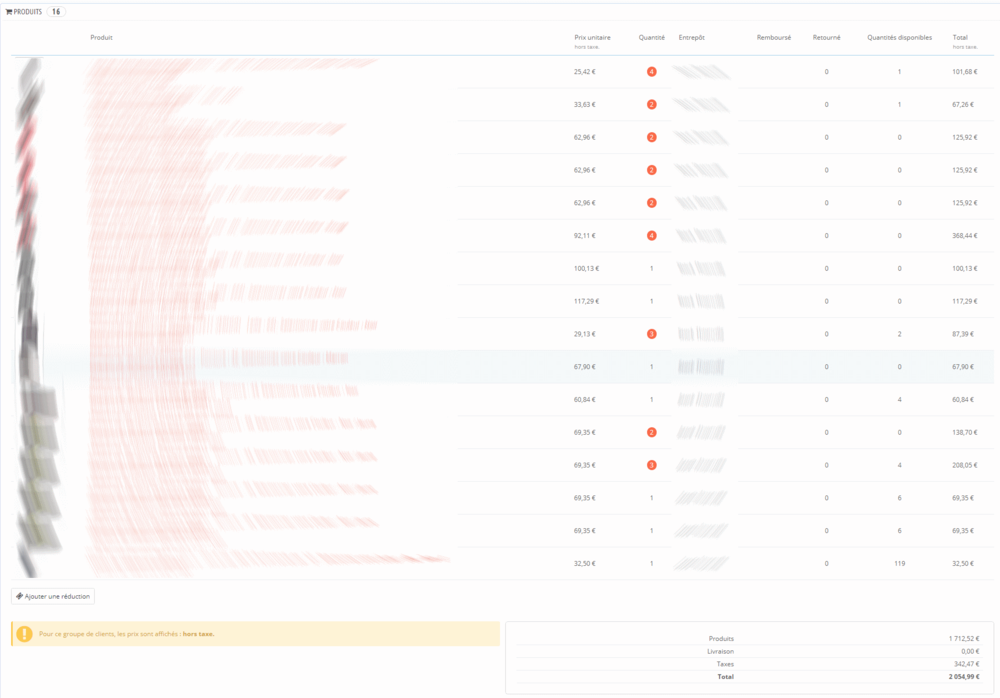Screen dimensions: 1000x698
Task: Click unit price 67,90 € in Prix unitaire column
Action: coord(584,367)
